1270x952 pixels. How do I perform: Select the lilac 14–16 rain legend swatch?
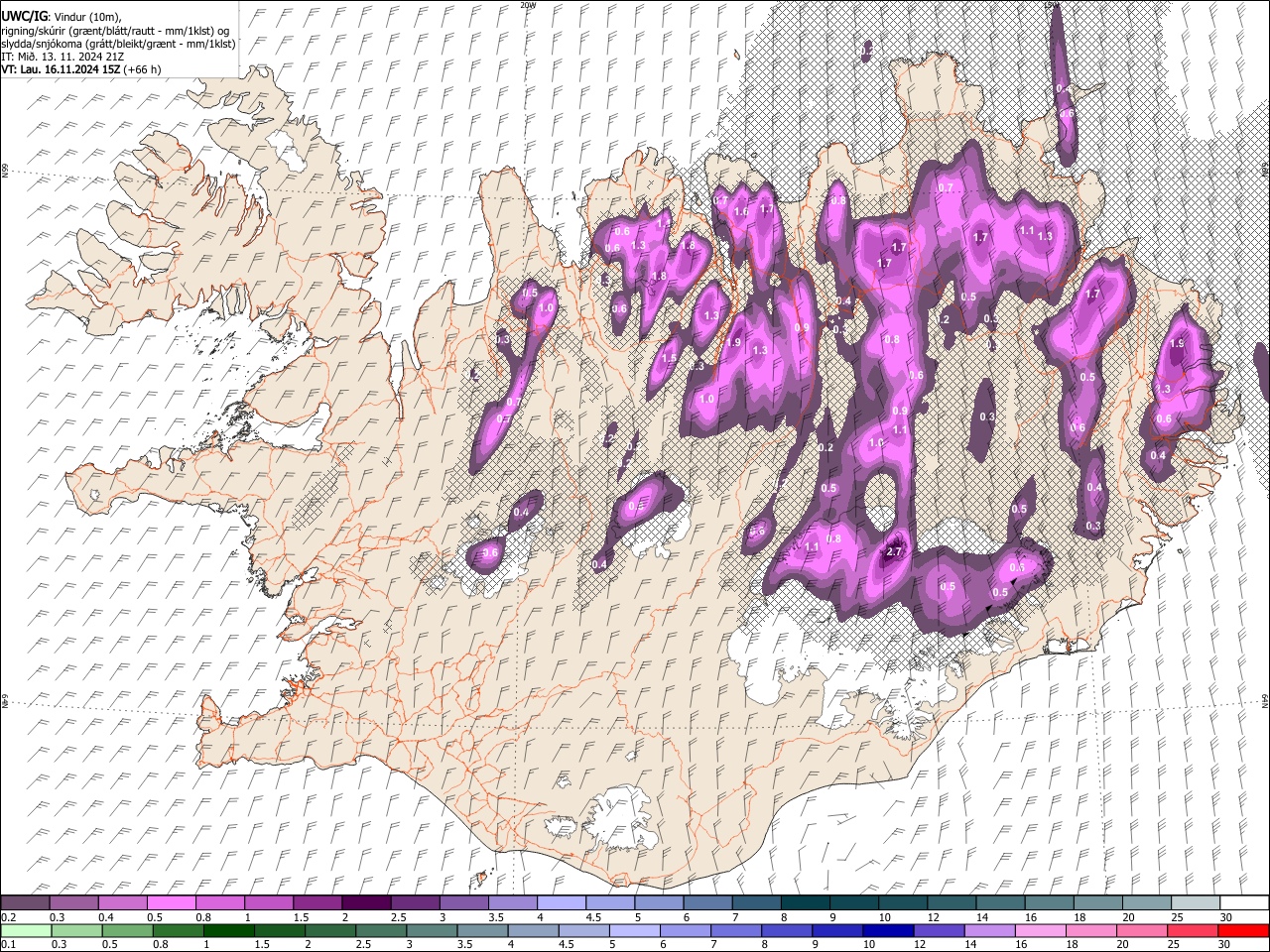(988, 930)
